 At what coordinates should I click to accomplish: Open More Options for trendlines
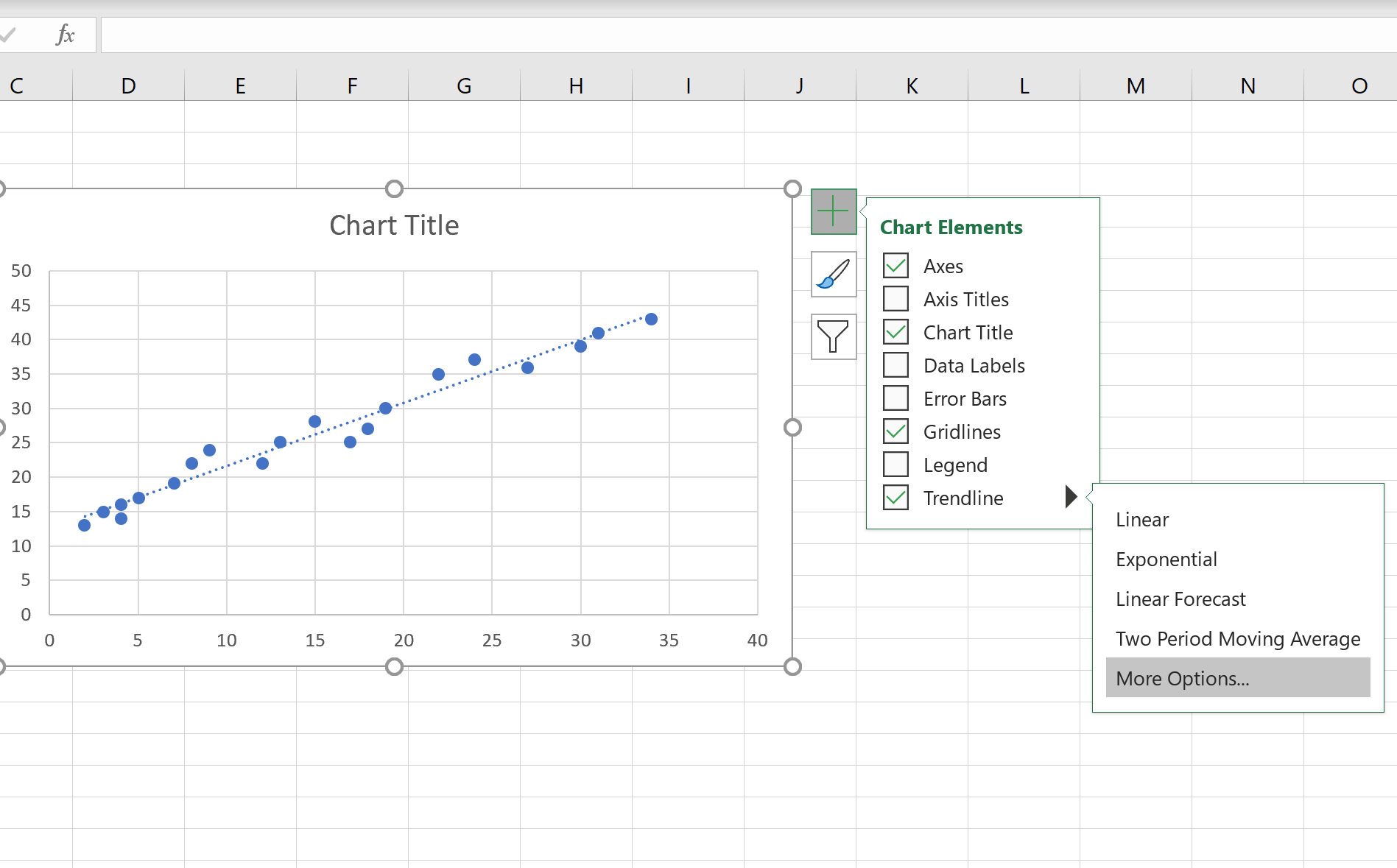pos(1181,677)
